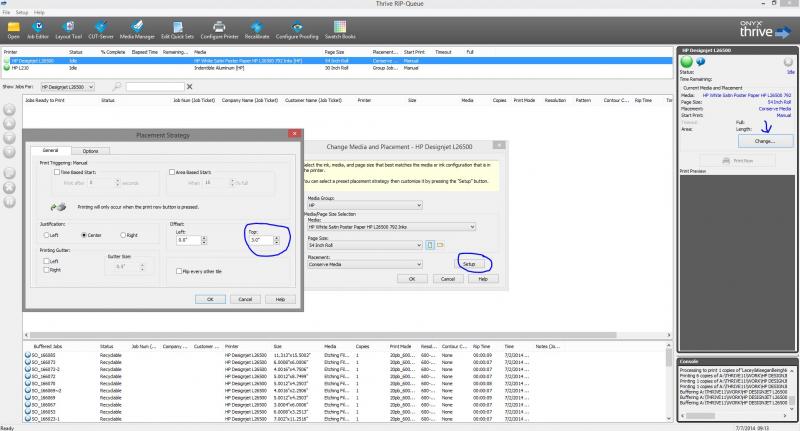The image size is (800, 431).
Task: Launch the Job Editor tool
Action: coord(38,30)
